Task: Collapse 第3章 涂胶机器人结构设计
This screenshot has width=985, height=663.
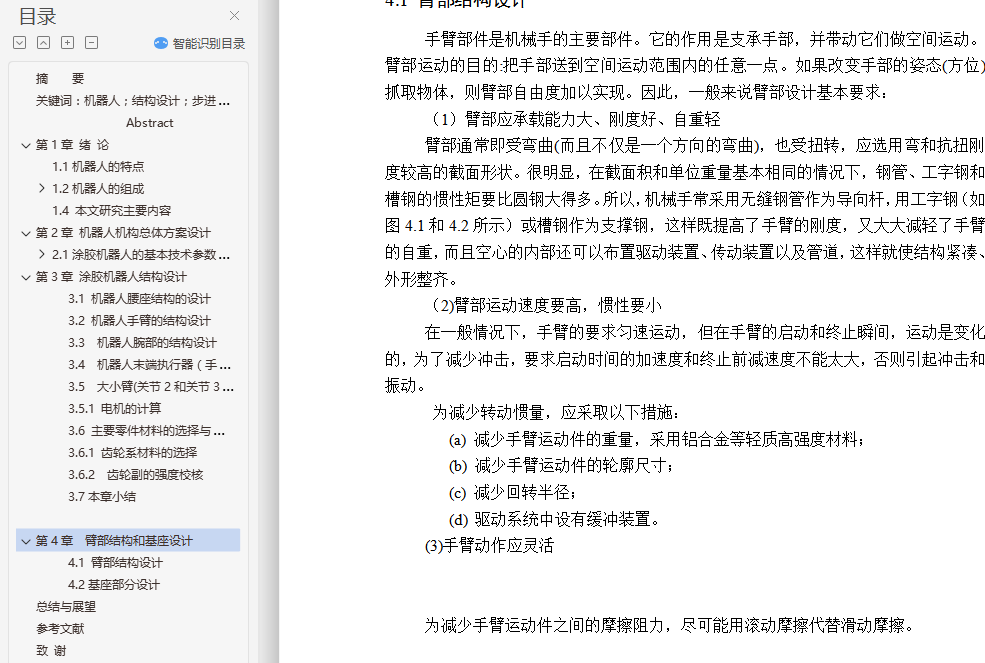Action: click(26, 277)
